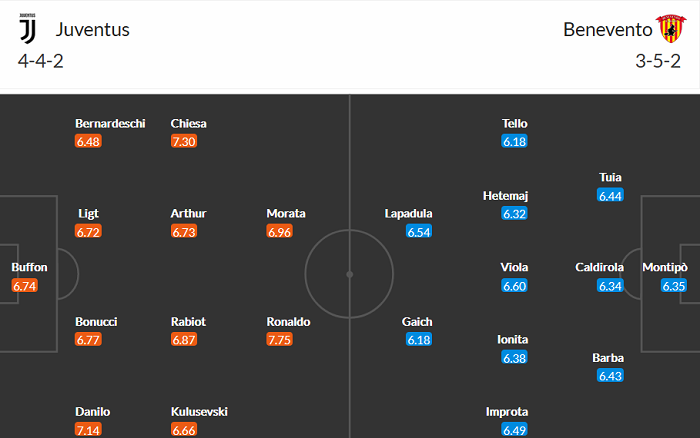Select Viola's 6.60 rating badge
Image resolution: width=700 pixels, height=438 pixels.
click(514, 286)
